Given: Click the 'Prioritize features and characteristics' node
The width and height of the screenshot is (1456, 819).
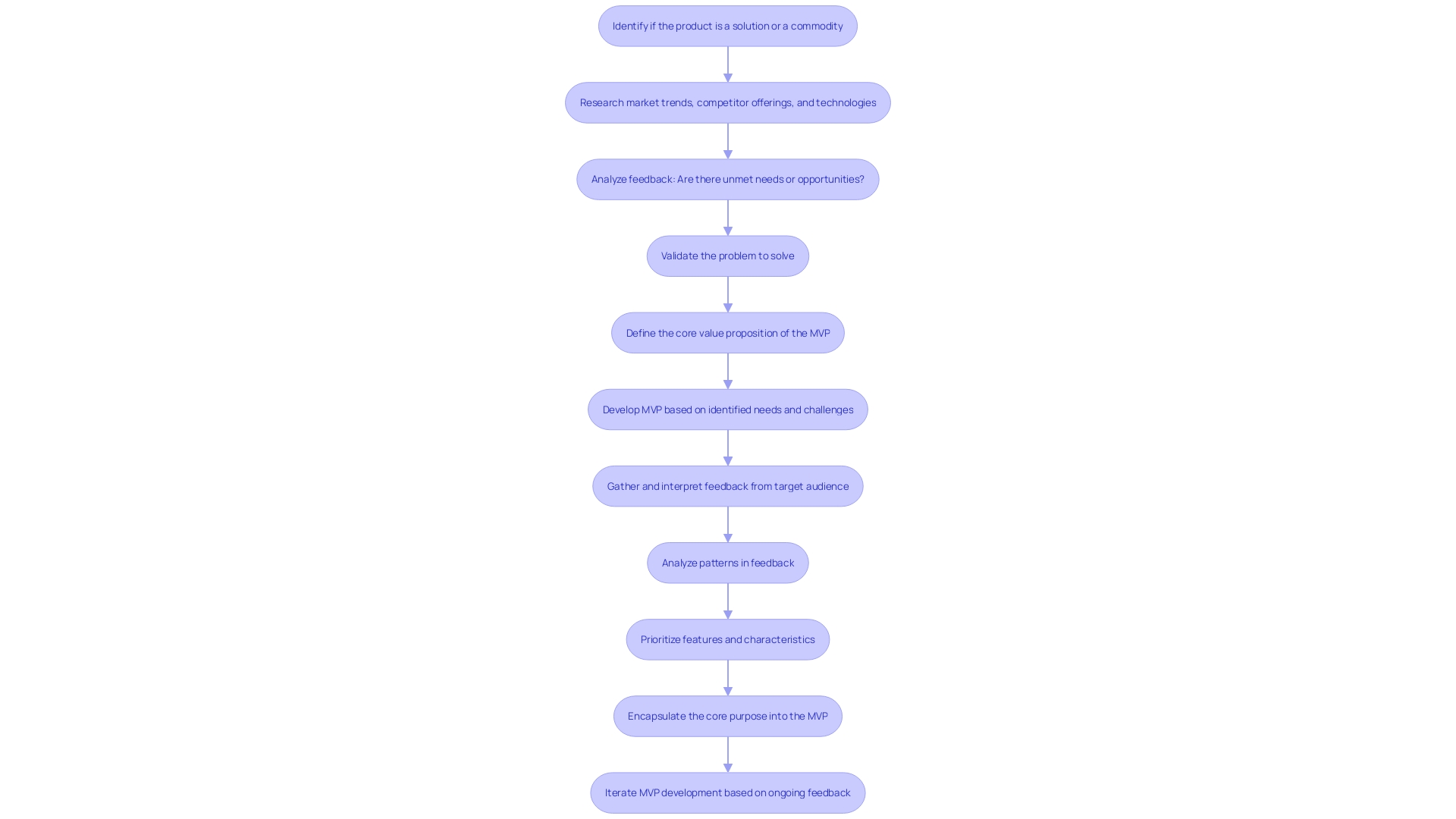Looking at the screenshot, I should coord(727,638).
